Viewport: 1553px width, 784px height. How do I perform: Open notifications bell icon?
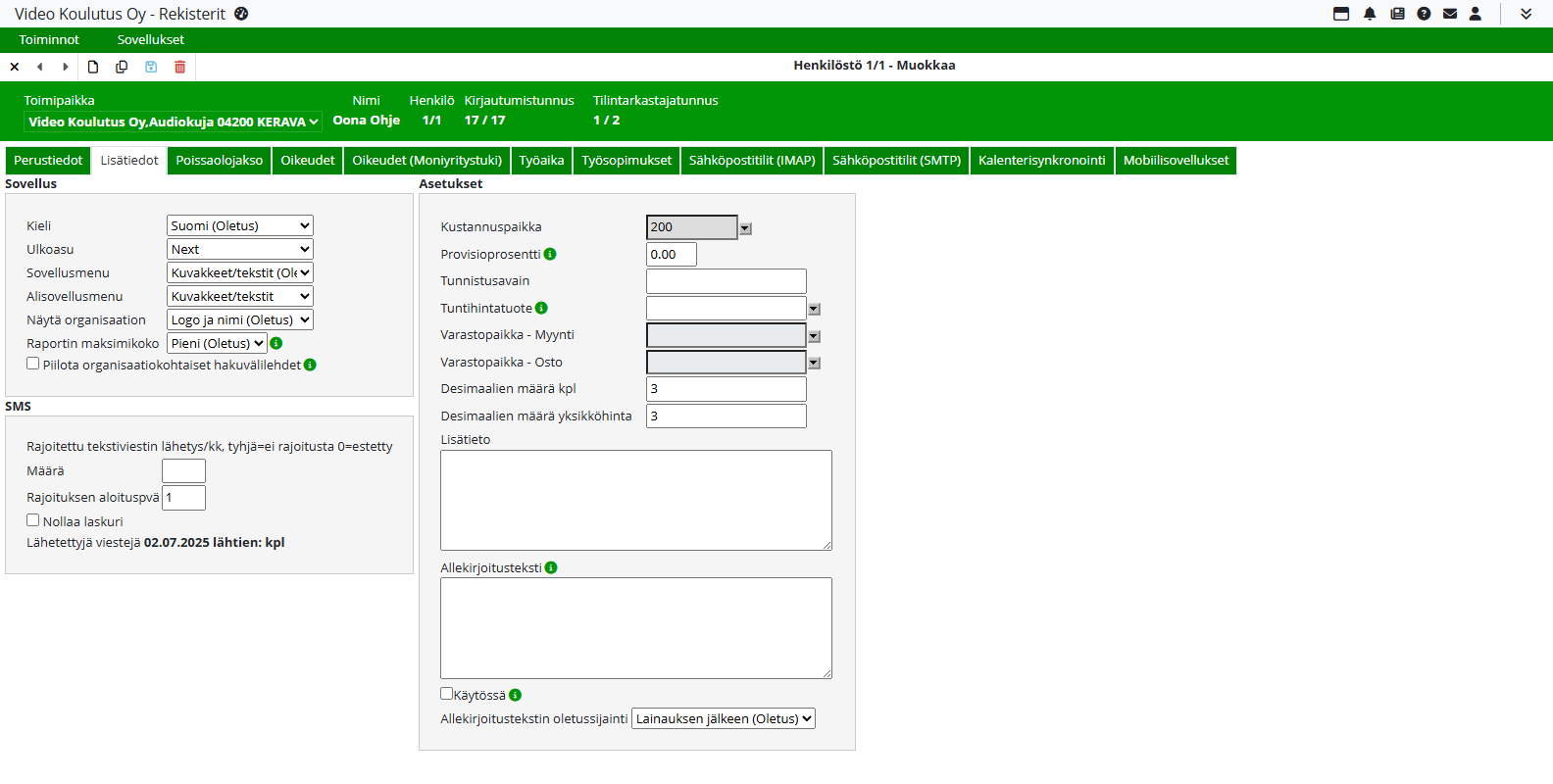[x=1370, y=14]
